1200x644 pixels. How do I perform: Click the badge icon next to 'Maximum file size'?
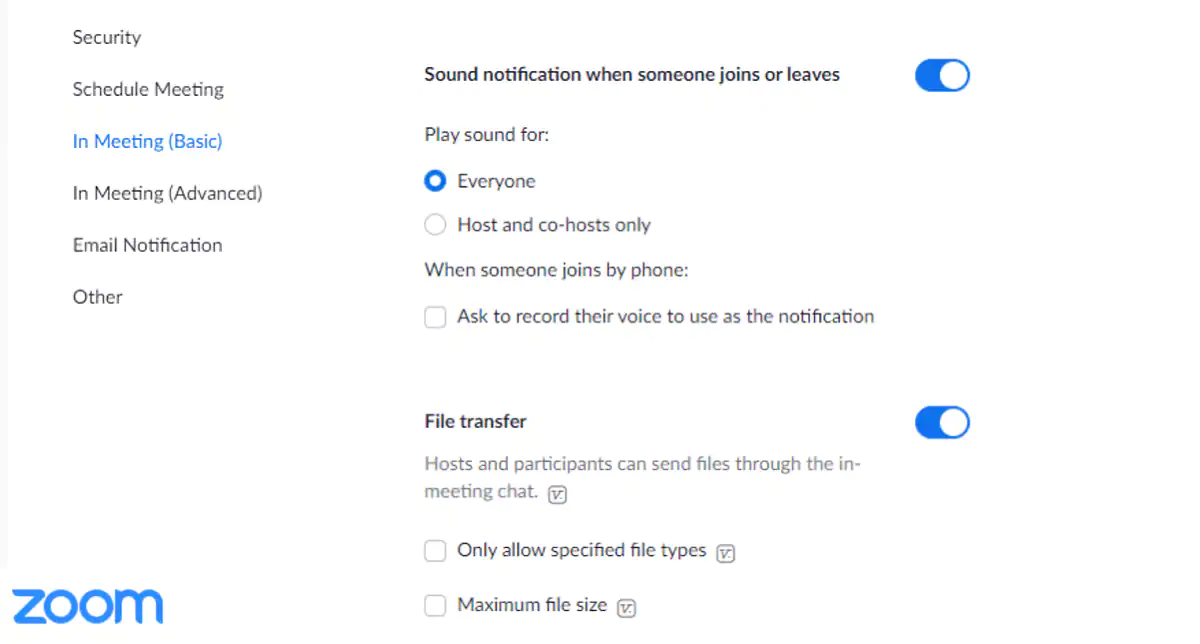pyautogui.click(x=626, y=607)
